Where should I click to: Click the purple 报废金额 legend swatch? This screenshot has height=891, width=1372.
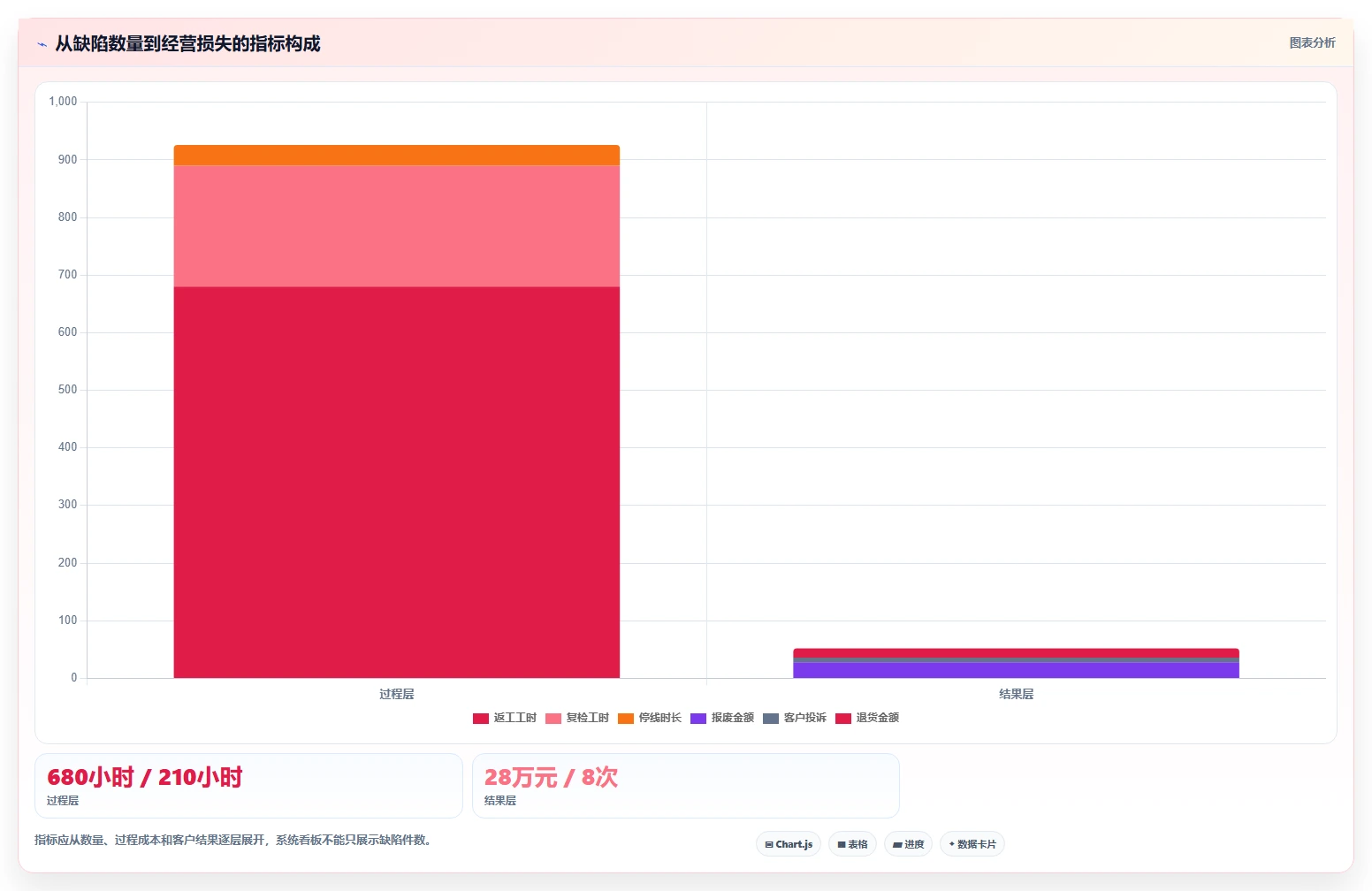pos(698,719)
